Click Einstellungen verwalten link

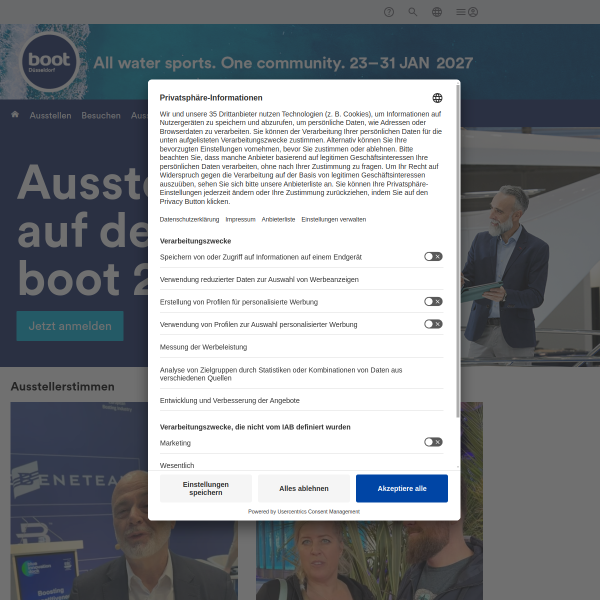(x=334, y=220)
